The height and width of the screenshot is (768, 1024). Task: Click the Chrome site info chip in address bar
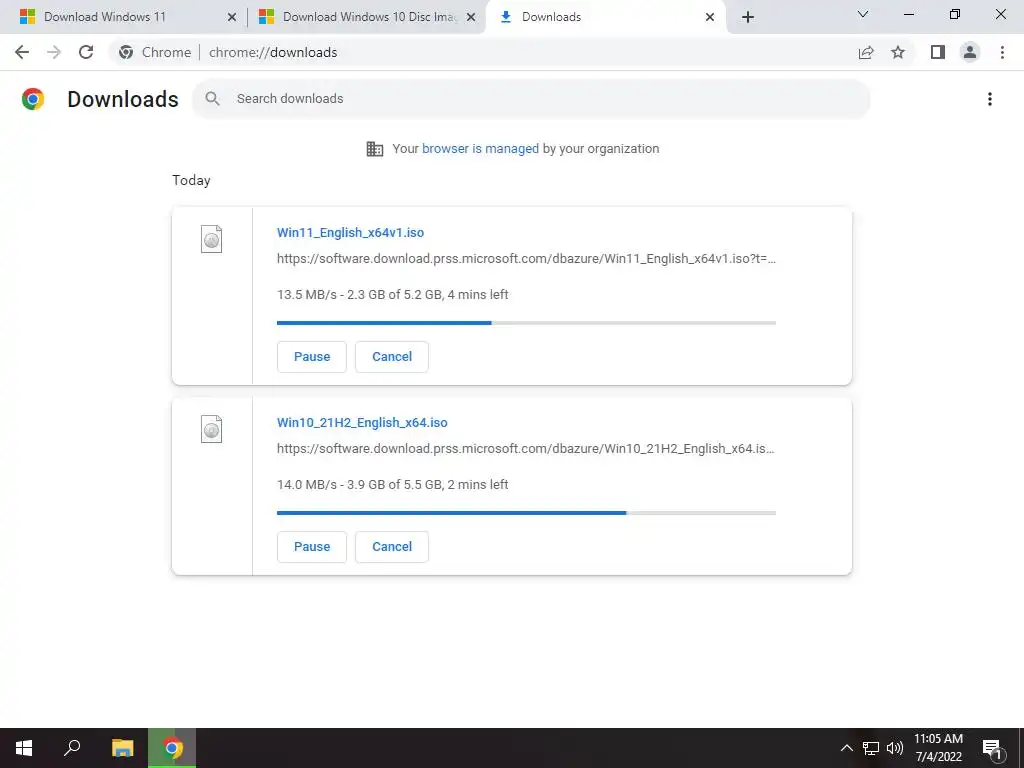155,52
